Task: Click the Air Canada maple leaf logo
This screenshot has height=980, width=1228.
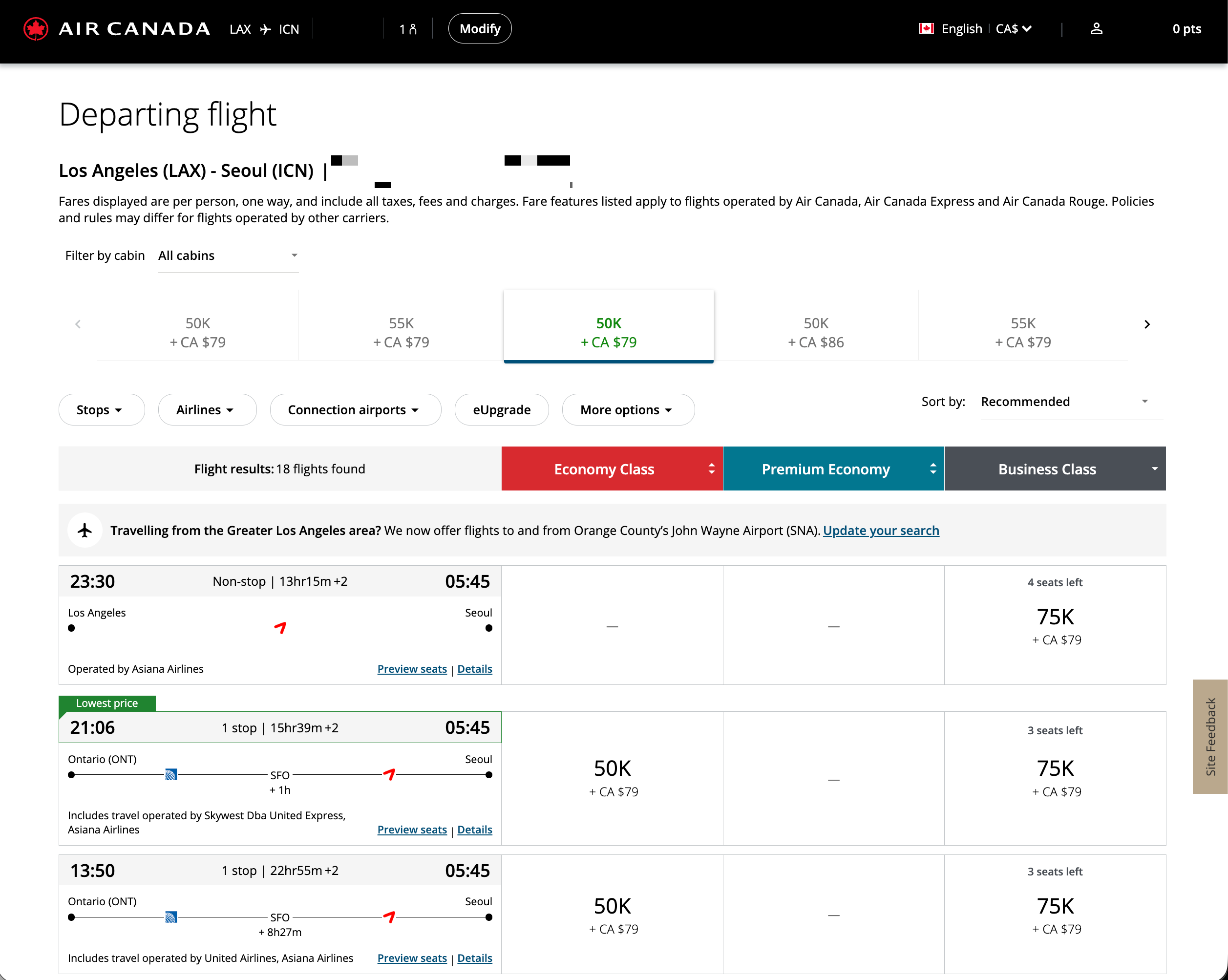Action: pos(36,29)
